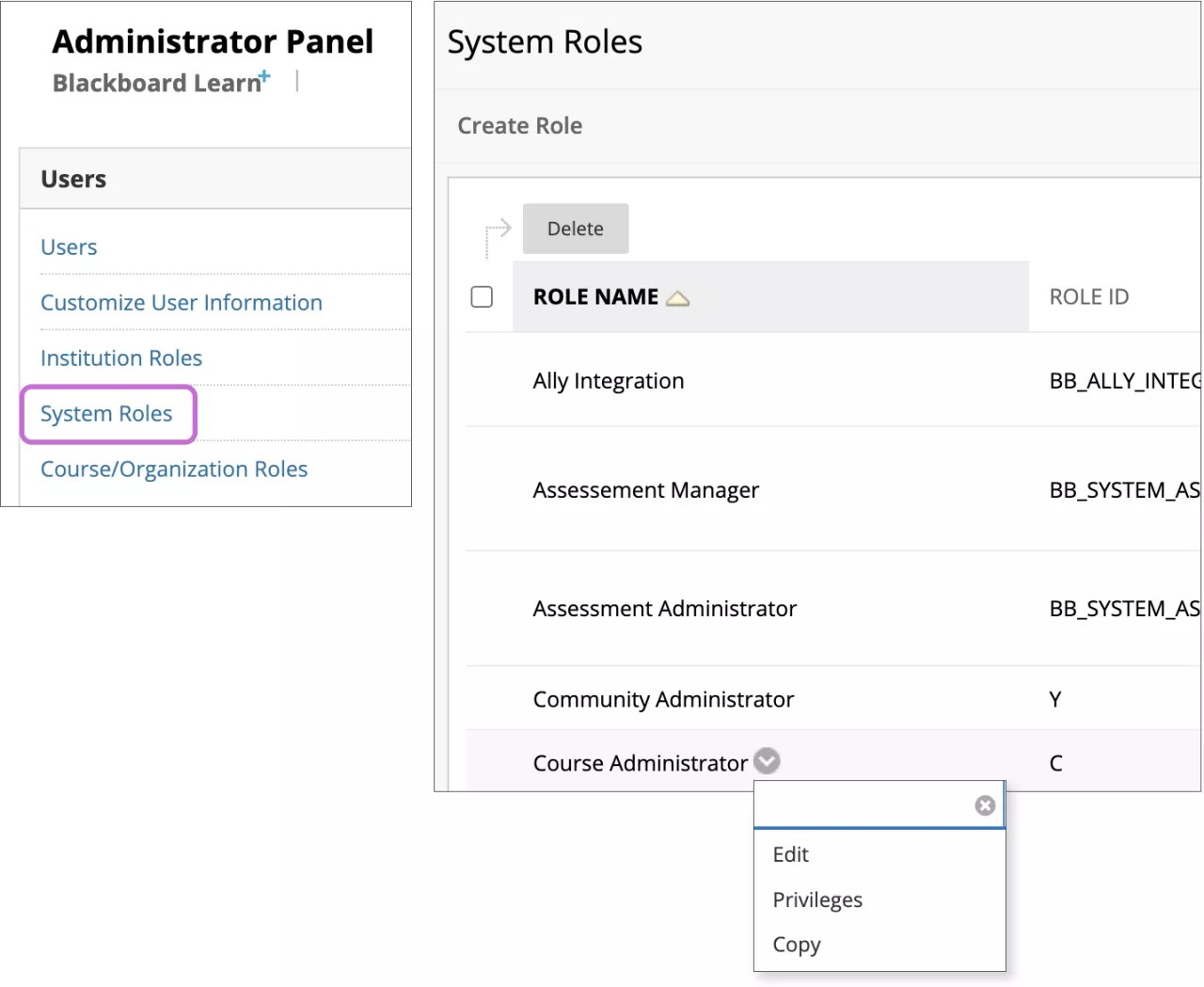Image resolution: width=1204 pixels, height=987 pixels.
Task: Select Privileges in the context menu
Action: 816,899
